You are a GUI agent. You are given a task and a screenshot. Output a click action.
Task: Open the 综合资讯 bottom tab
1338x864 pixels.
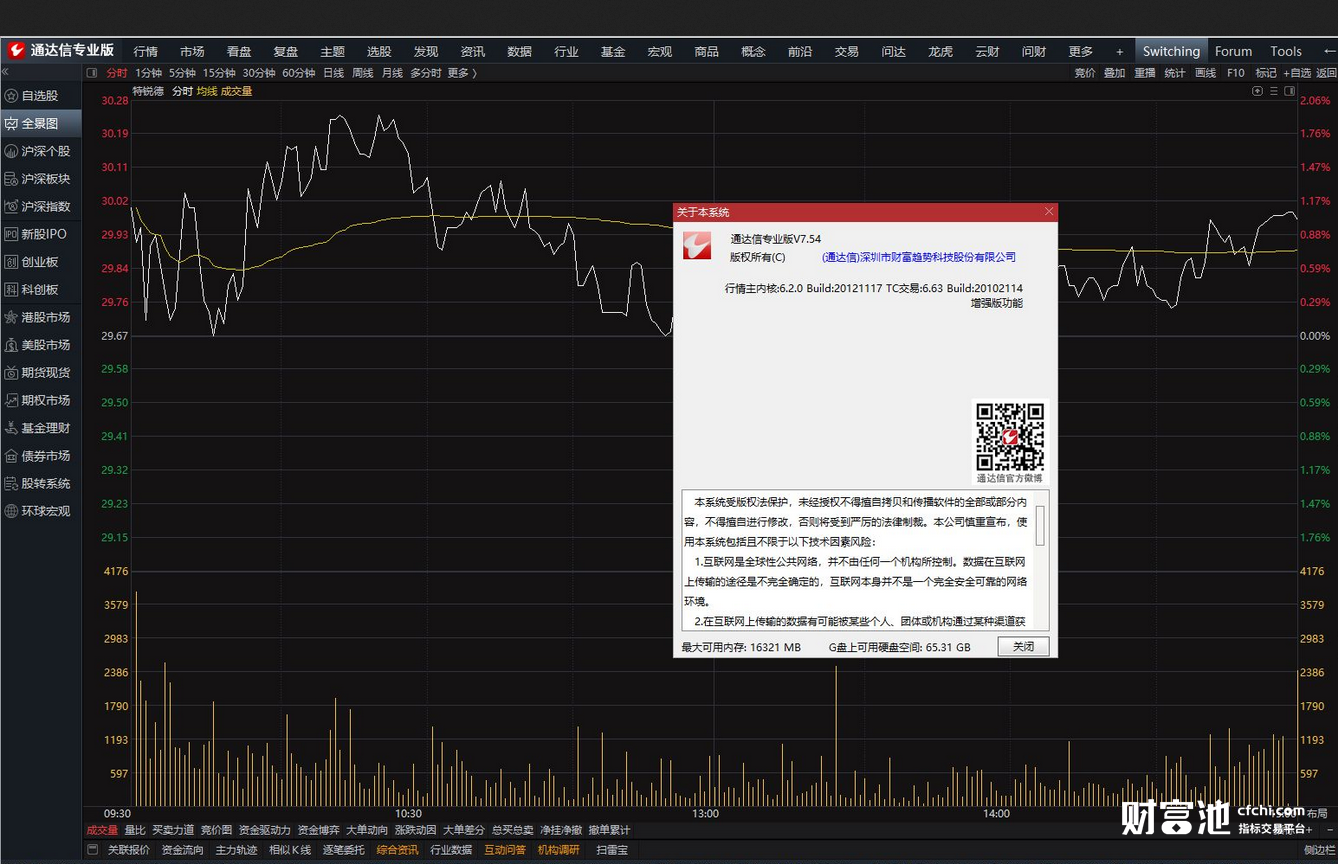pyautogui.click(x=398, y=850)
